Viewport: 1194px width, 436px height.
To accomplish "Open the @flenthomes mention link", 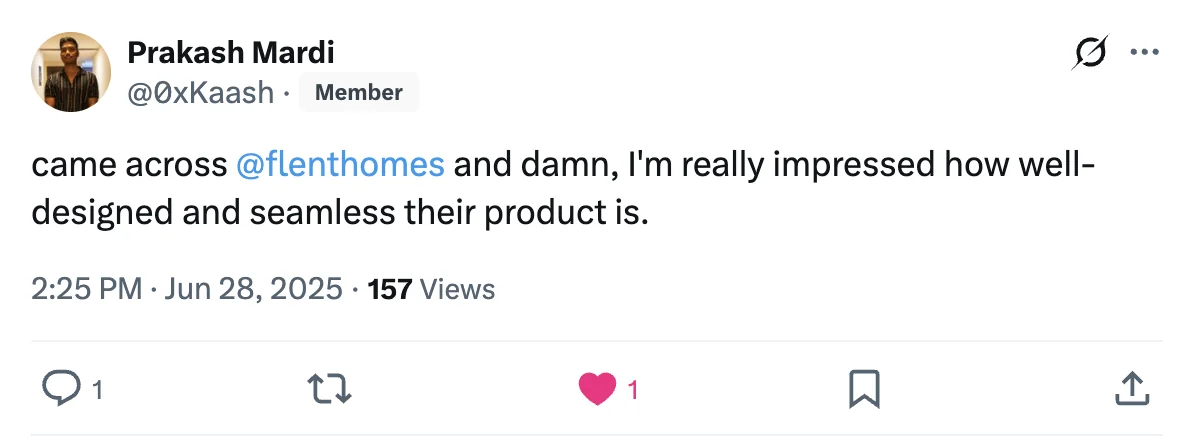I will (x=340, y=165).
